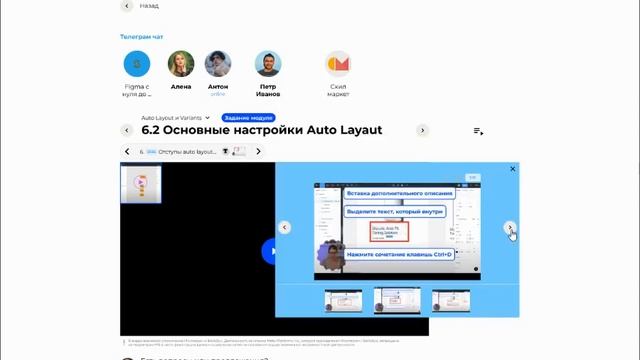
Task: Select step 6 Отступы auto layout
Action: click(178, 151)
